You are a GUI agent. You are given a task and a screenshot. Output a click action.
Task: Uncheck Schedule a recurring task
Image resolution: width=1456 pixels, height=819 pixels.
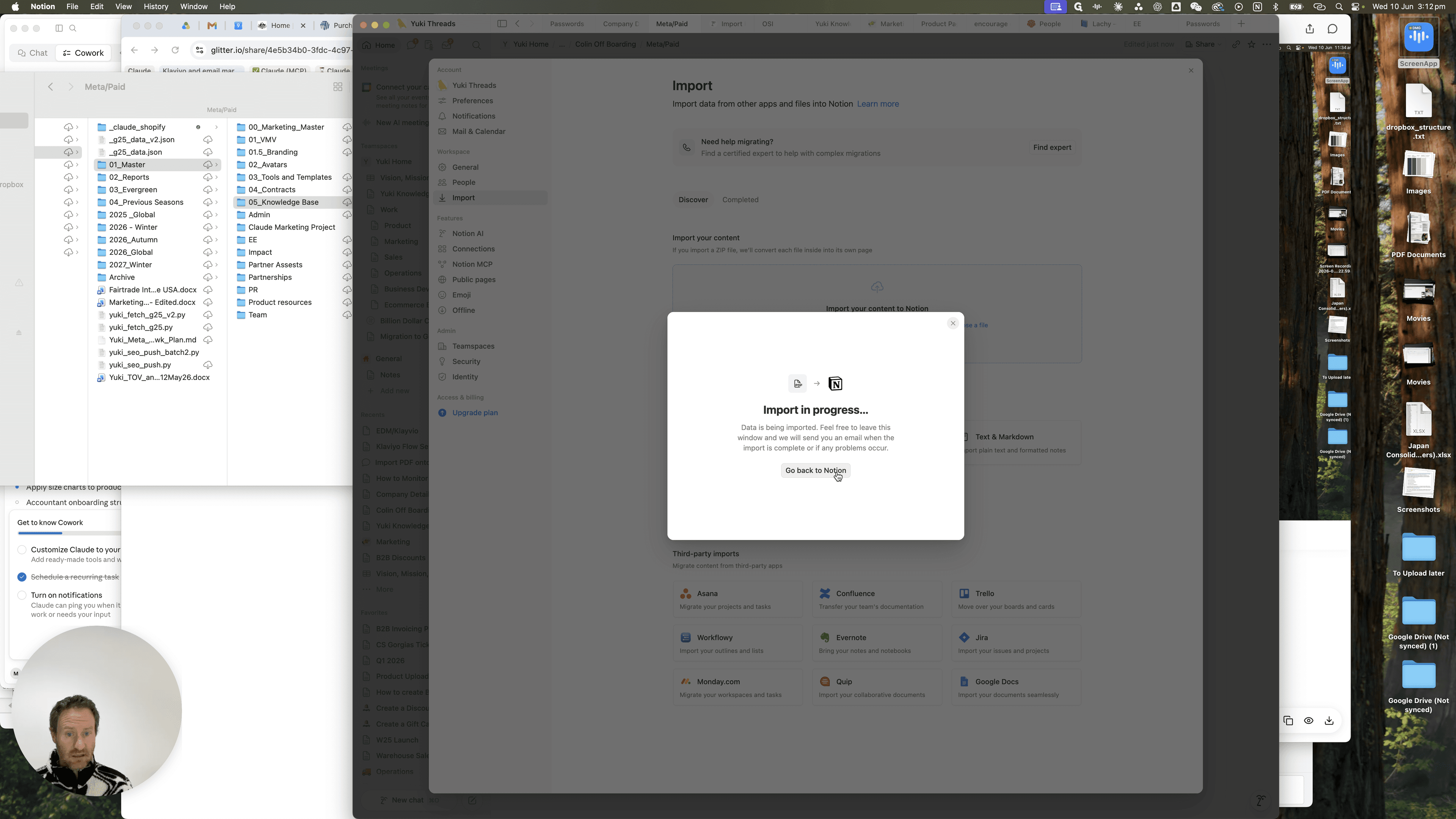click(x=22, y=576)
